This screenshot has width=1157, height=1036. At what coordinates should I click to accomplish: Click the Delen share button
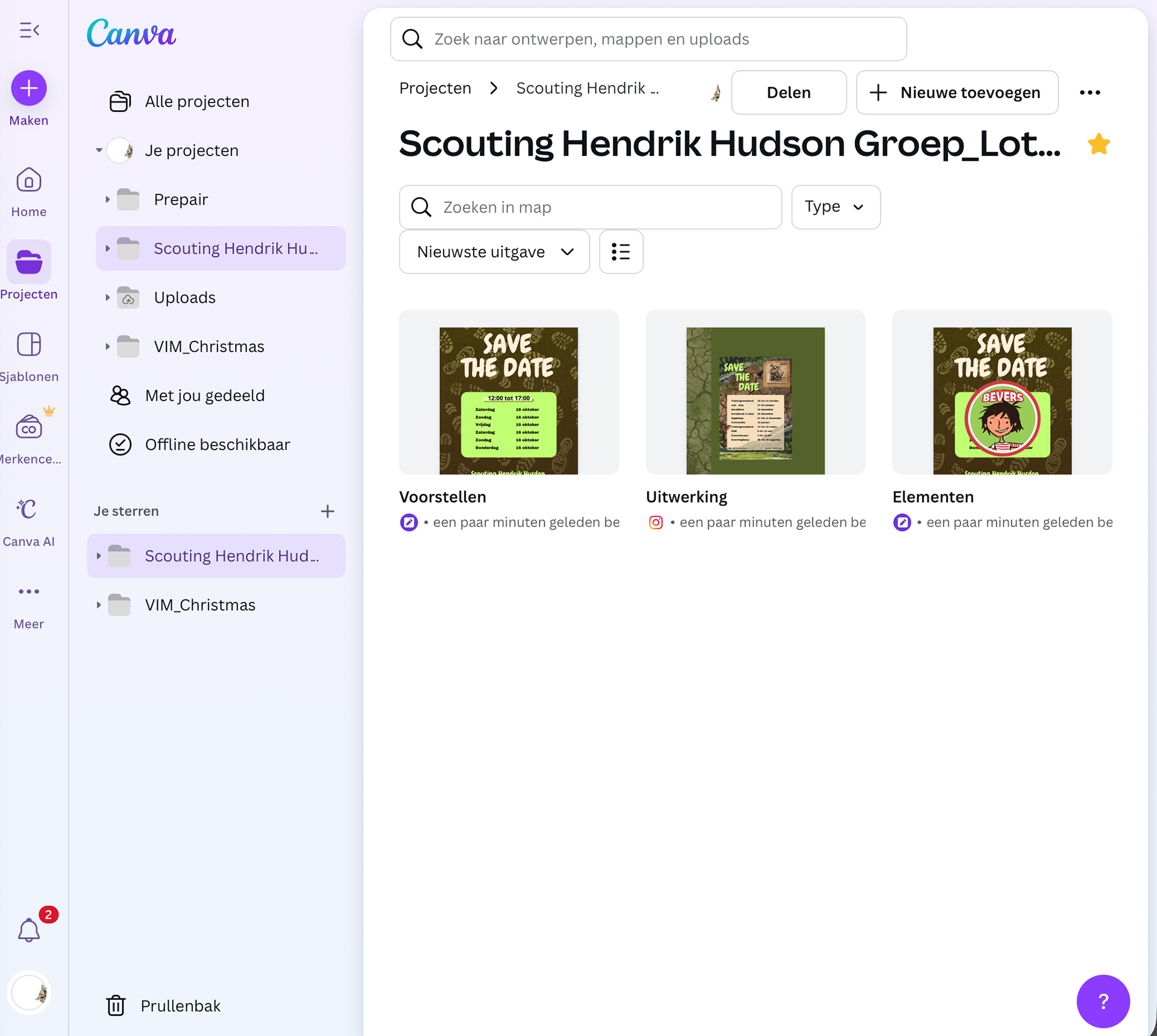pyautogui.click(x=788, y=93)
